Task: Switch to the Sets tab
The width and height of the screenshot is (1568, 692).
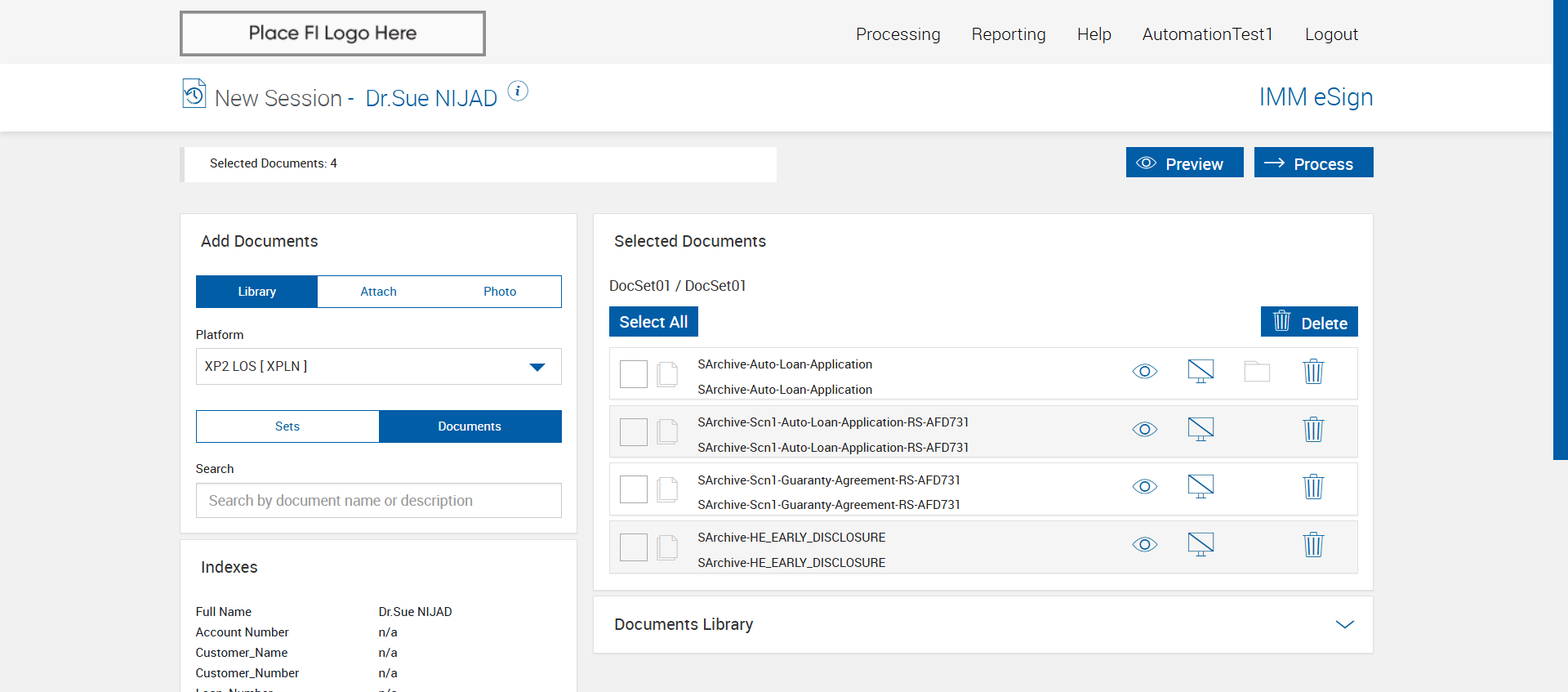Action: tap(287, 426)
